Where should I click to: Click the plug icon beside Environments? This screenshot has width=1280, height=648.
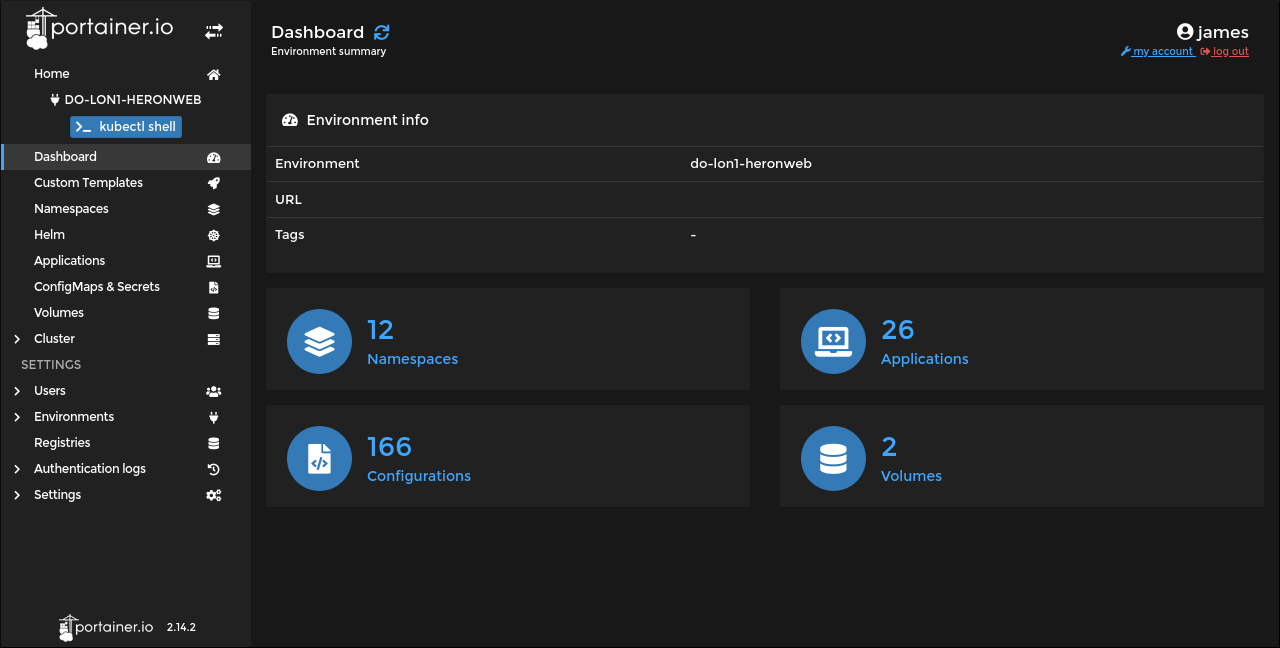(x=213, y=417)
